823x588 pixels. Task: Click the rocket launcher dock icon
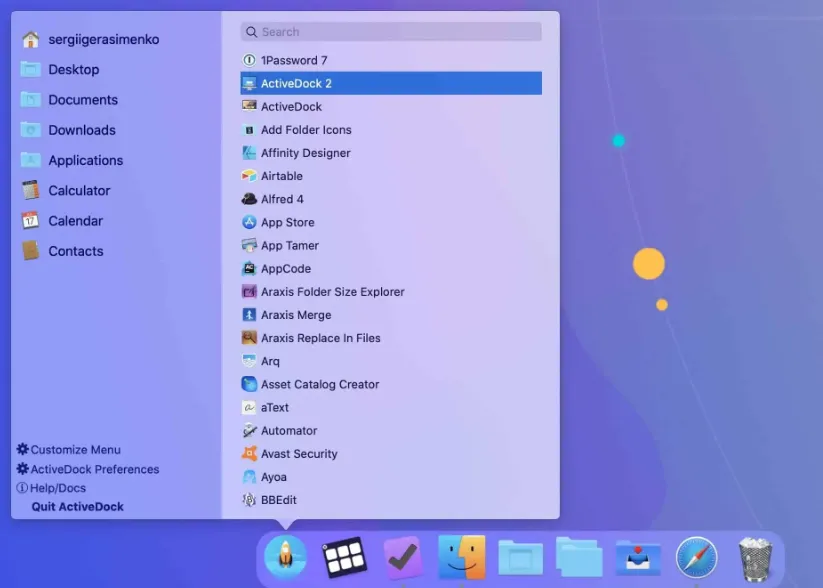[x=285, y=557]
